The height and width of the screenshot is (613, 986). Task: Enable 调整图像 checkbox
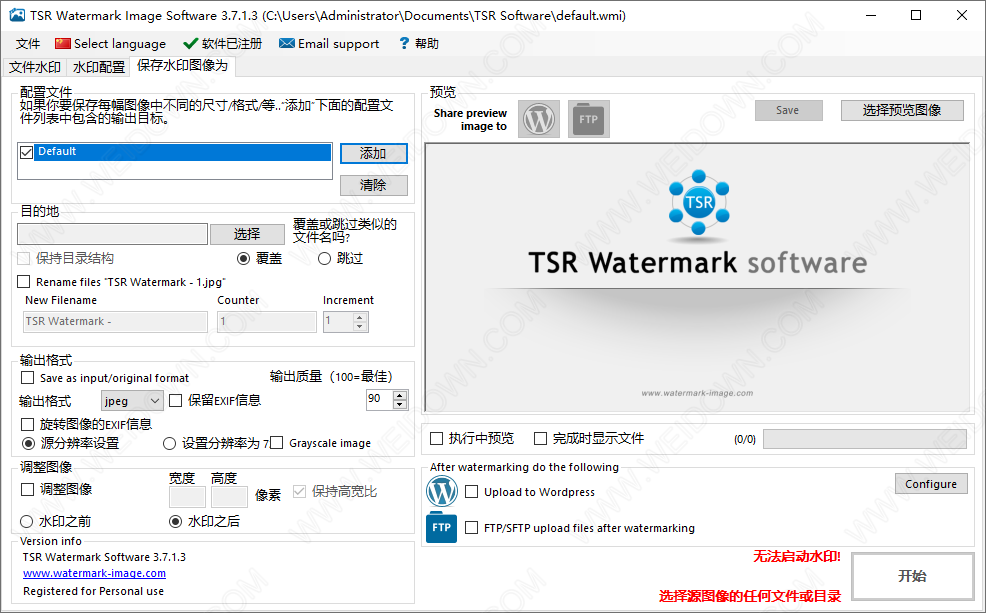[x=28, y=489]
